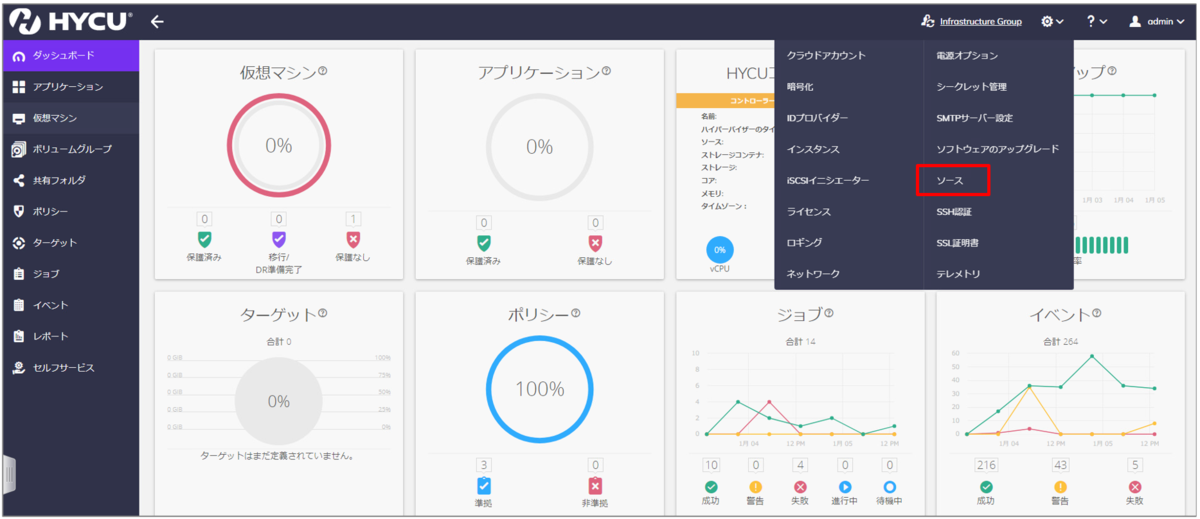Screen dimensions: 1200x519
Task: Click 失敗 icon in ジョブ widget
Action: coord(800,486)
